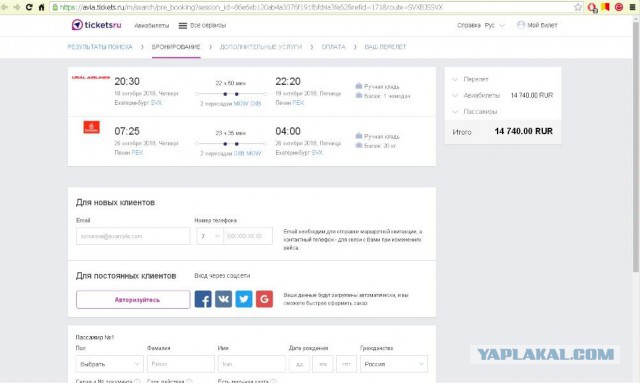Click hand luggage icon on 20:30 flight
The width and height of the screenshot is (640, 384).
tap(359, 86)
